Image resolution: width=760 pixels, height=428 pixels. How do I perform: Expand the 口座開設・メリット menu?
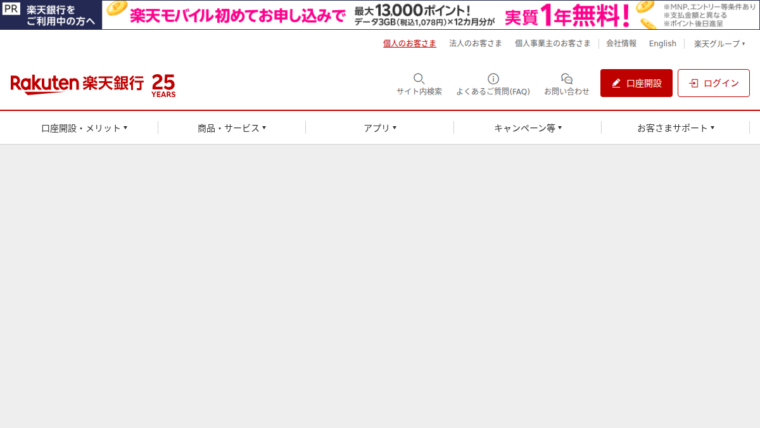84,128
